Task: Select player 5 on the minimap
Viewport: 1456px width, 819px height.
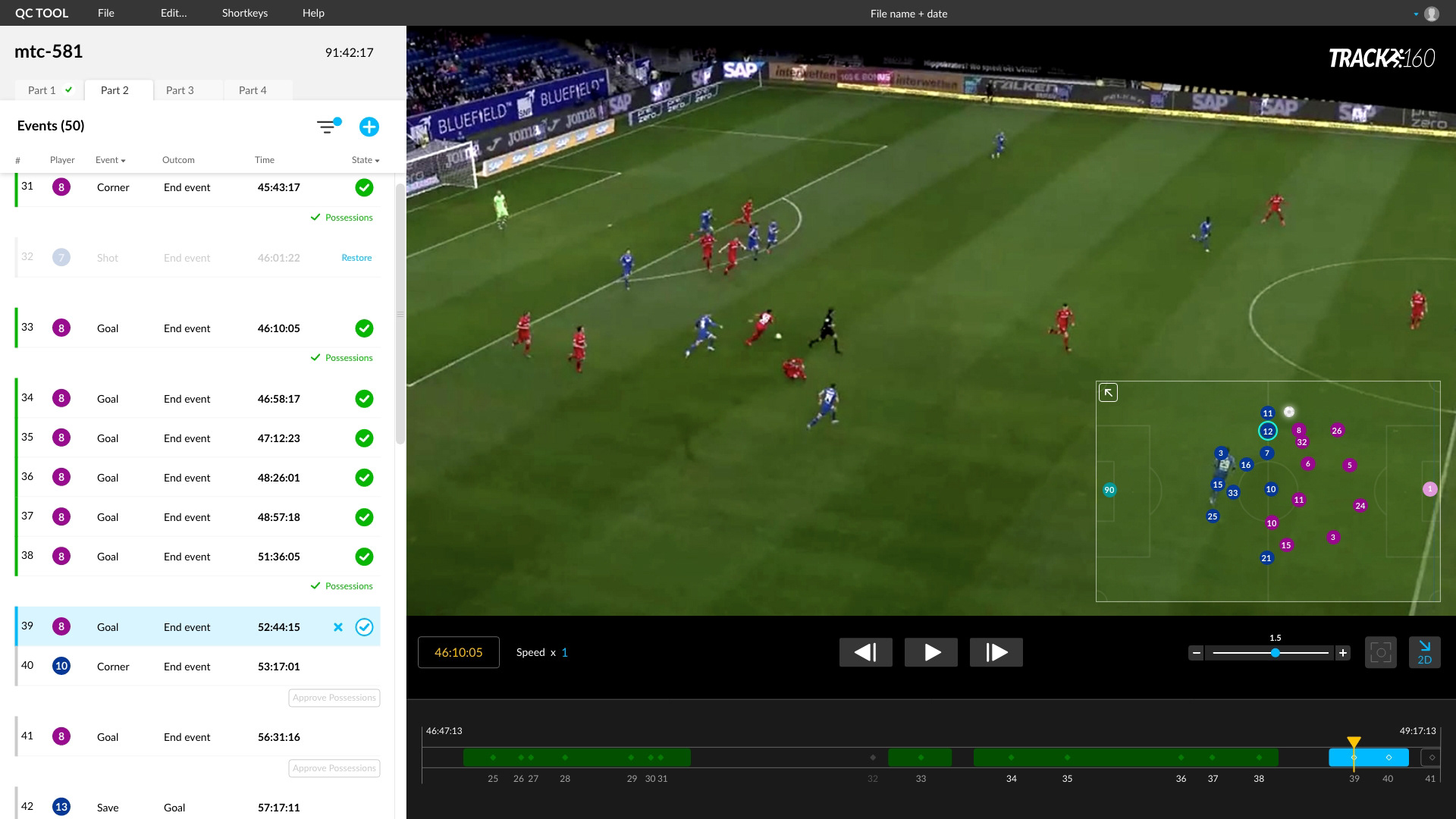Action: tap(1349, 466)
